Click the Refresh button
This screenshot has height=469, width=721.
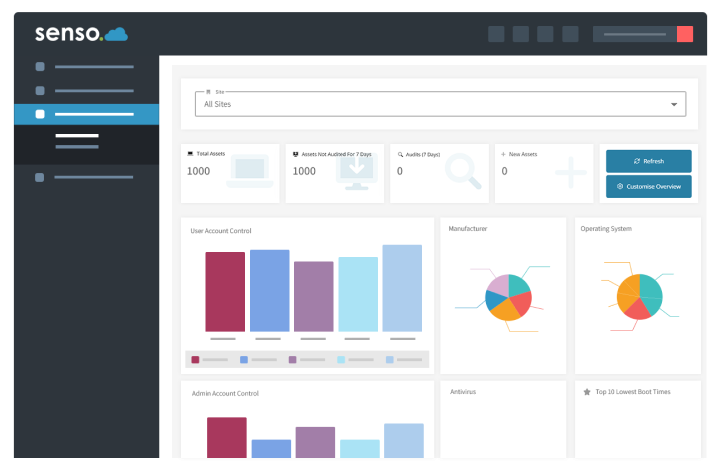pyautogui.click(x=648, y=161)
